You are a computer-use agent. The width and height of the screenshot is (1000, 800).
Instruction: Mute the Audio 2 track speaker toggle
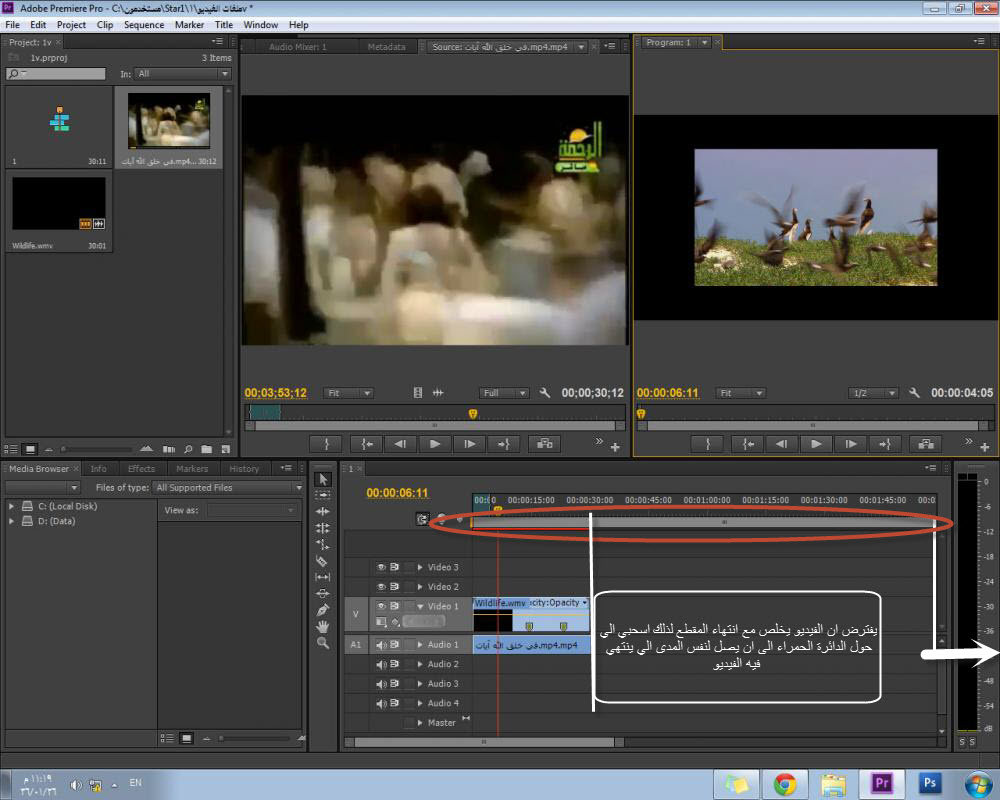coord(381,664)
